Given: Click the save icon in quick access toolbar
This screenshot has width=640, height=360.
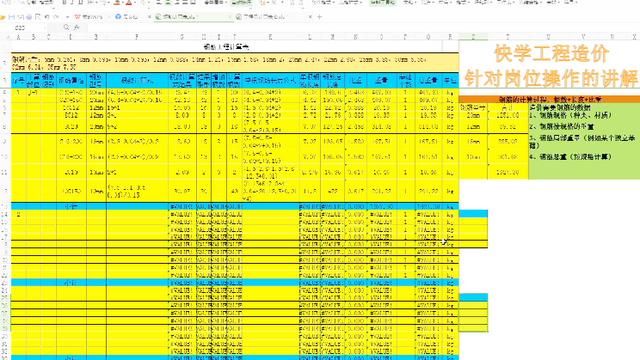Looking at the screenshot, I should pyautogui.click(x=11, y=17).
